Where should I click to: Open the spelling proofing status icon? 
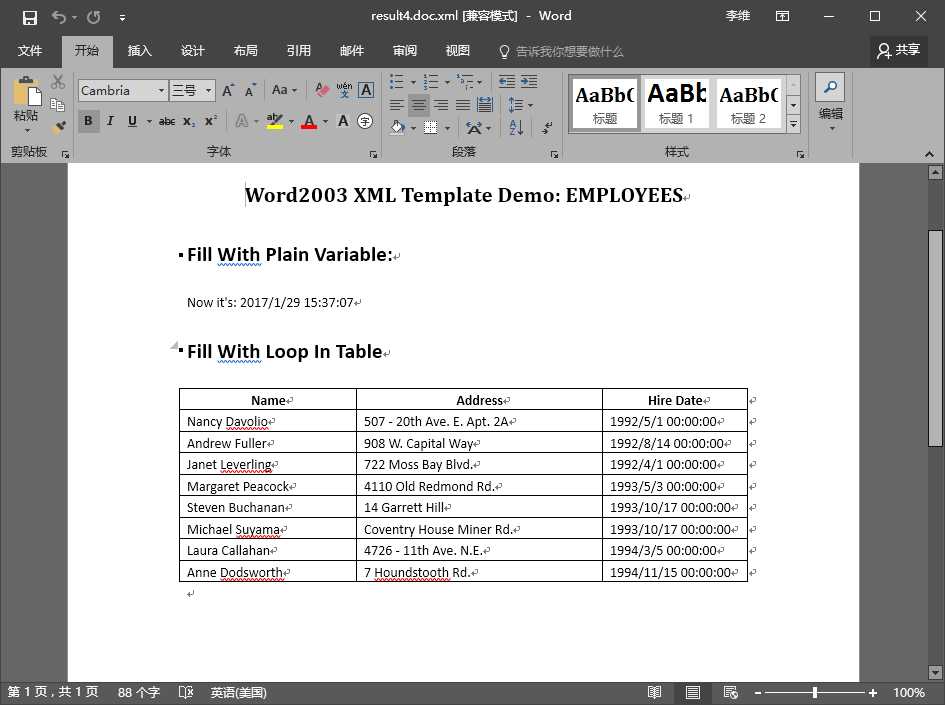coord(186,692)
